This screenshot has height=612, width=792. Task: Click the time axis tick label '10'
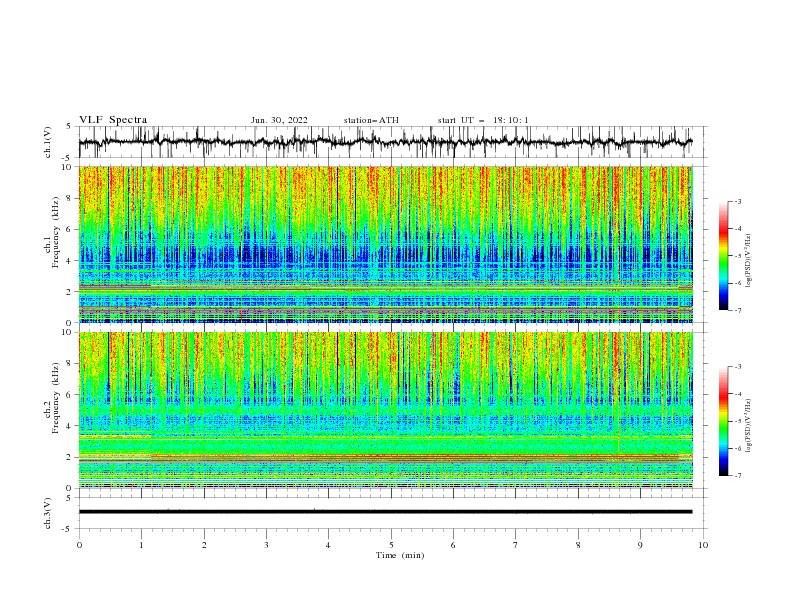click(x=703, y=545)
